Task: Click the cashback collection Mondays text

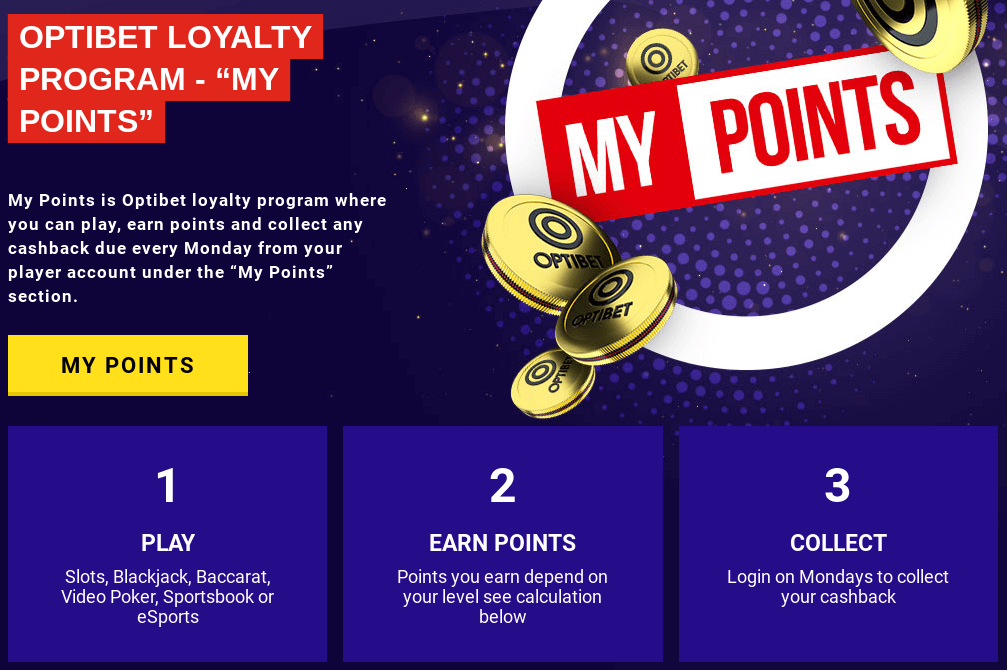Action: 838,587
